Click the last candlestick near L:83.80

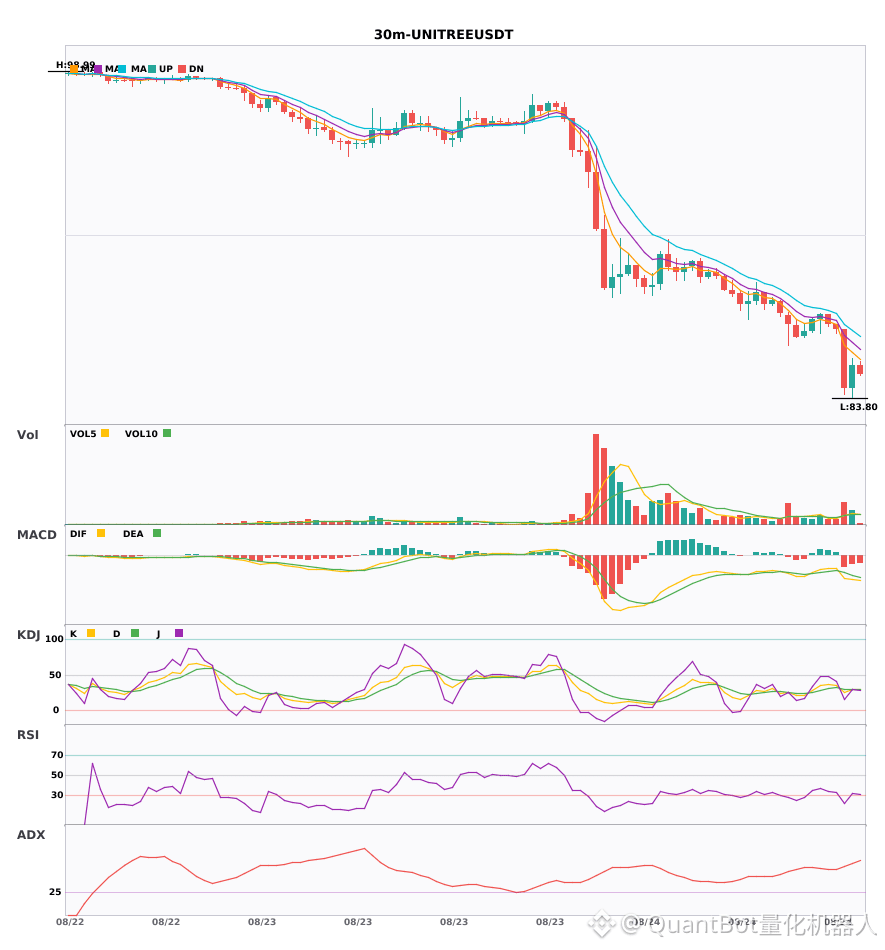pyautogui.click(x=860, y=369)
